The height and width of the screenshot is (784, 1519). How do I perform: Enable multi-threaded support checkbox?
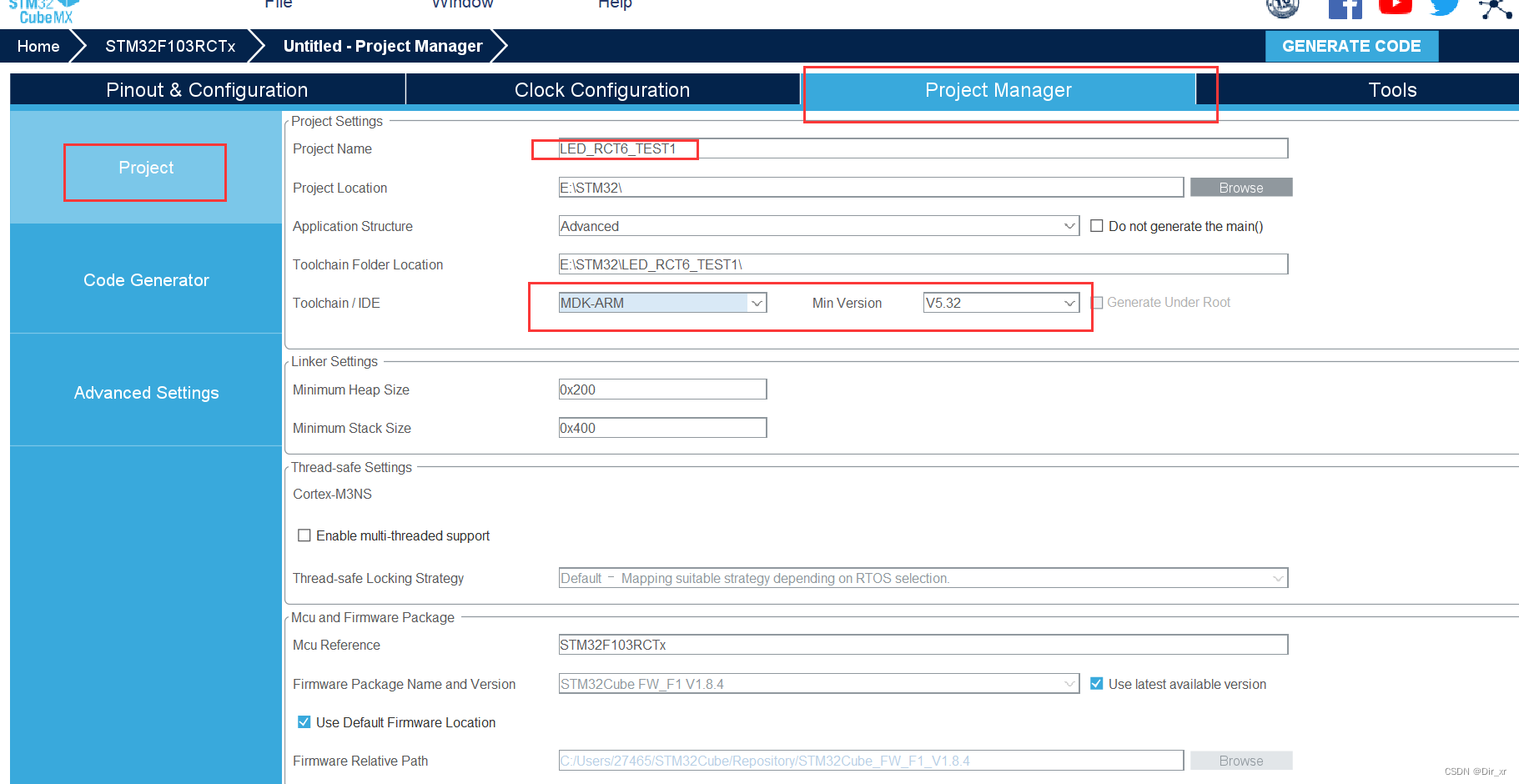[x=304, y=535]
